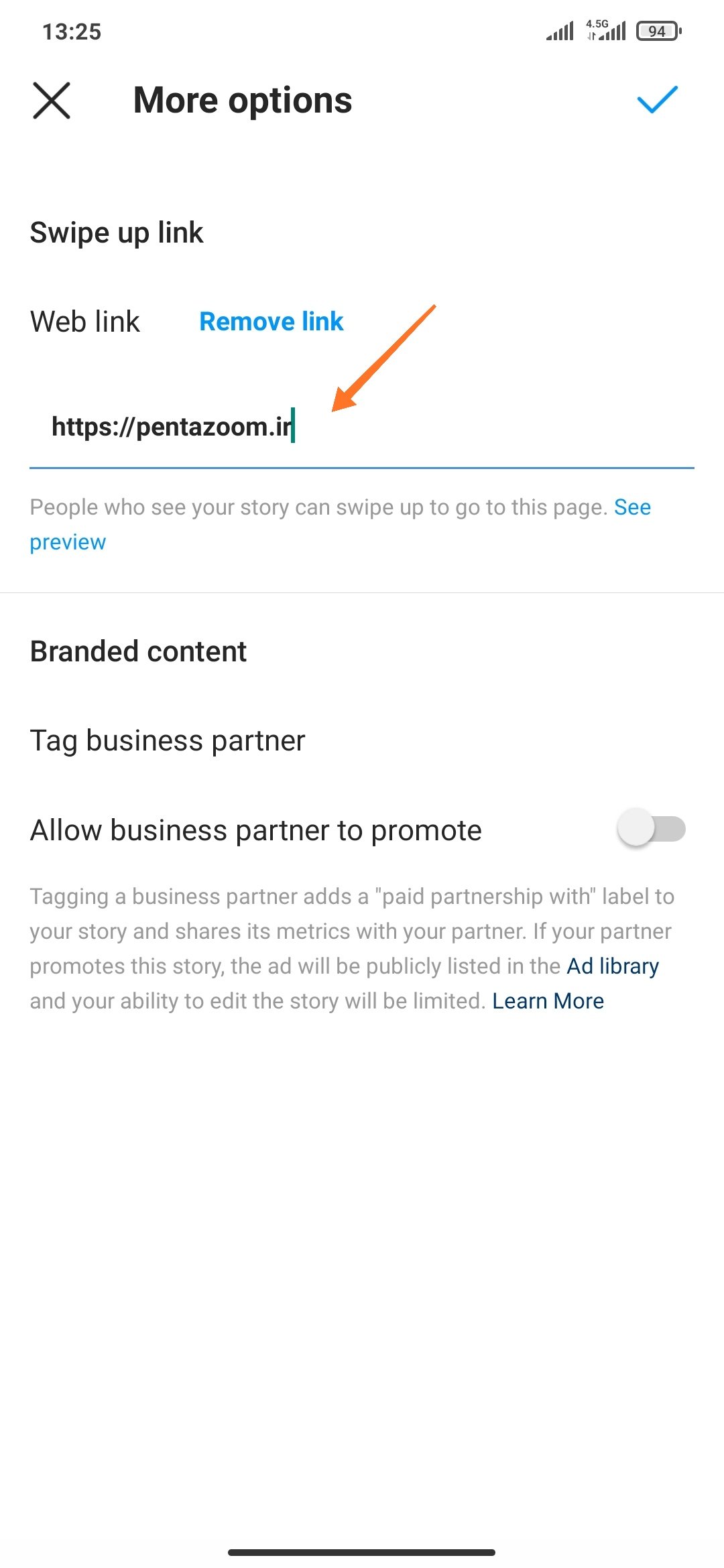Open the See preview link
The height and width of the screenshot is (1568, 724).
[x=67, y=542]
